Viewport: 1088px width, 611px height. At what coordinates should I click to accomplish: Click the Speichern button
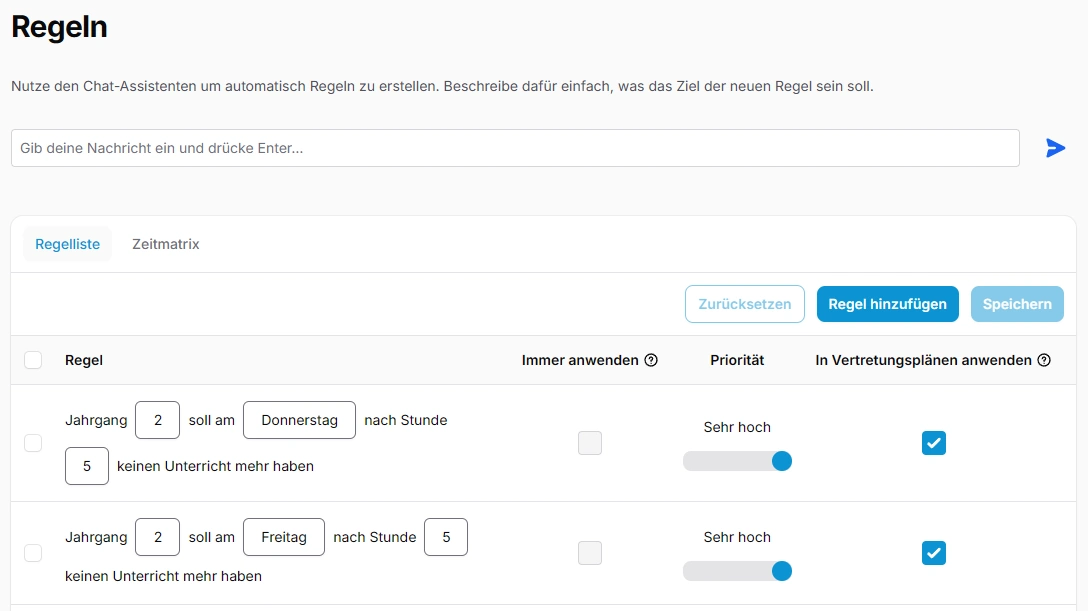click(1017, 304)
